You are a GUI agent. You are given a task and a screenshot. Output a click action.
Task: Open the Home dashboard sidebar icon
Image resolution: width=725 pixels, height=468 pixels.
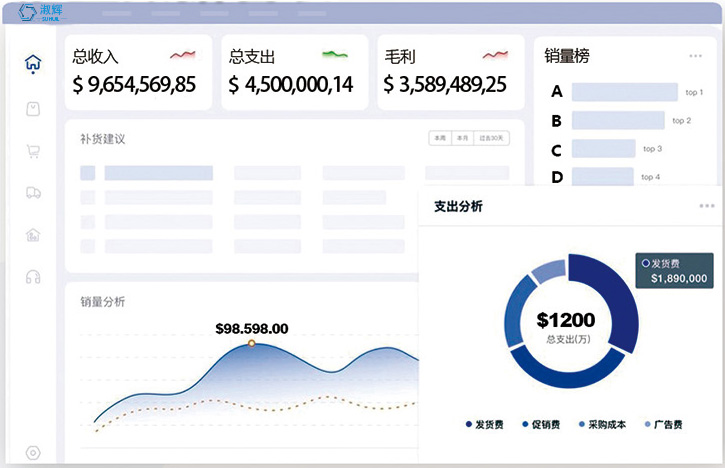click(33, 63)
